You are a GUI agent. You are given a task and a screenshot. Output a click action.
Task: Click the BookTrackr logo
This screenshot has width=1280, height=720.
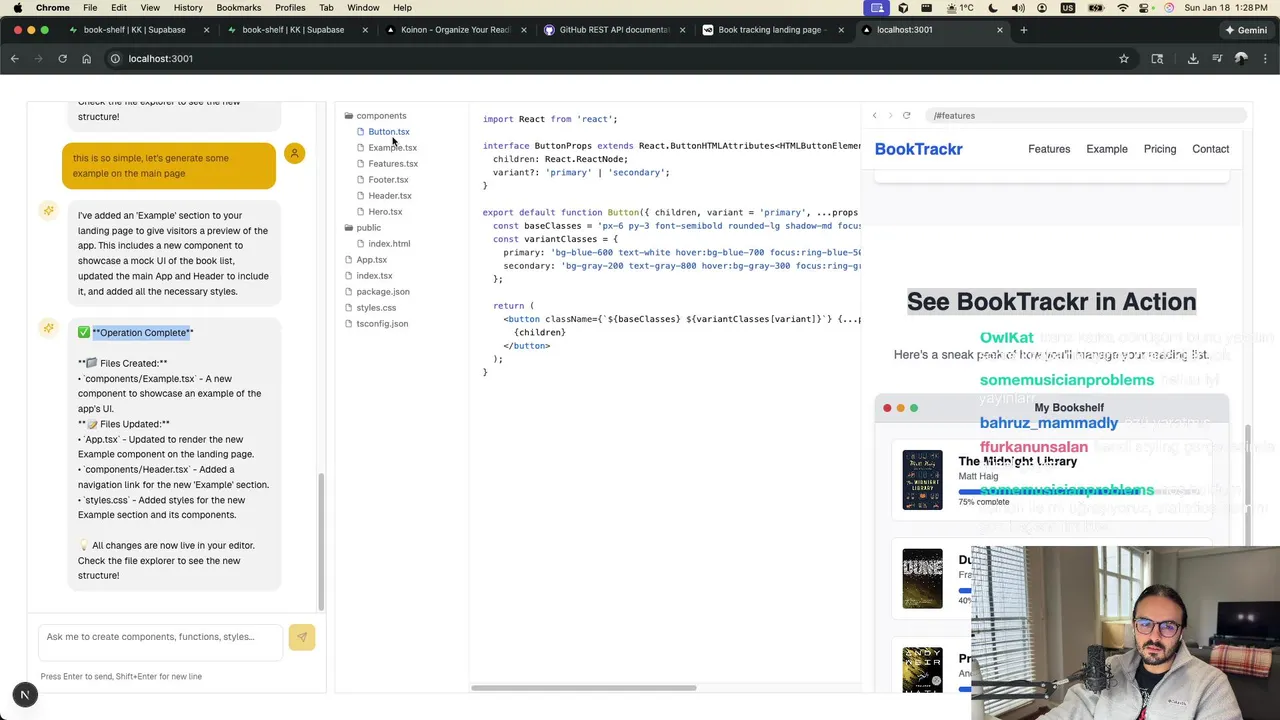point(919,149)
